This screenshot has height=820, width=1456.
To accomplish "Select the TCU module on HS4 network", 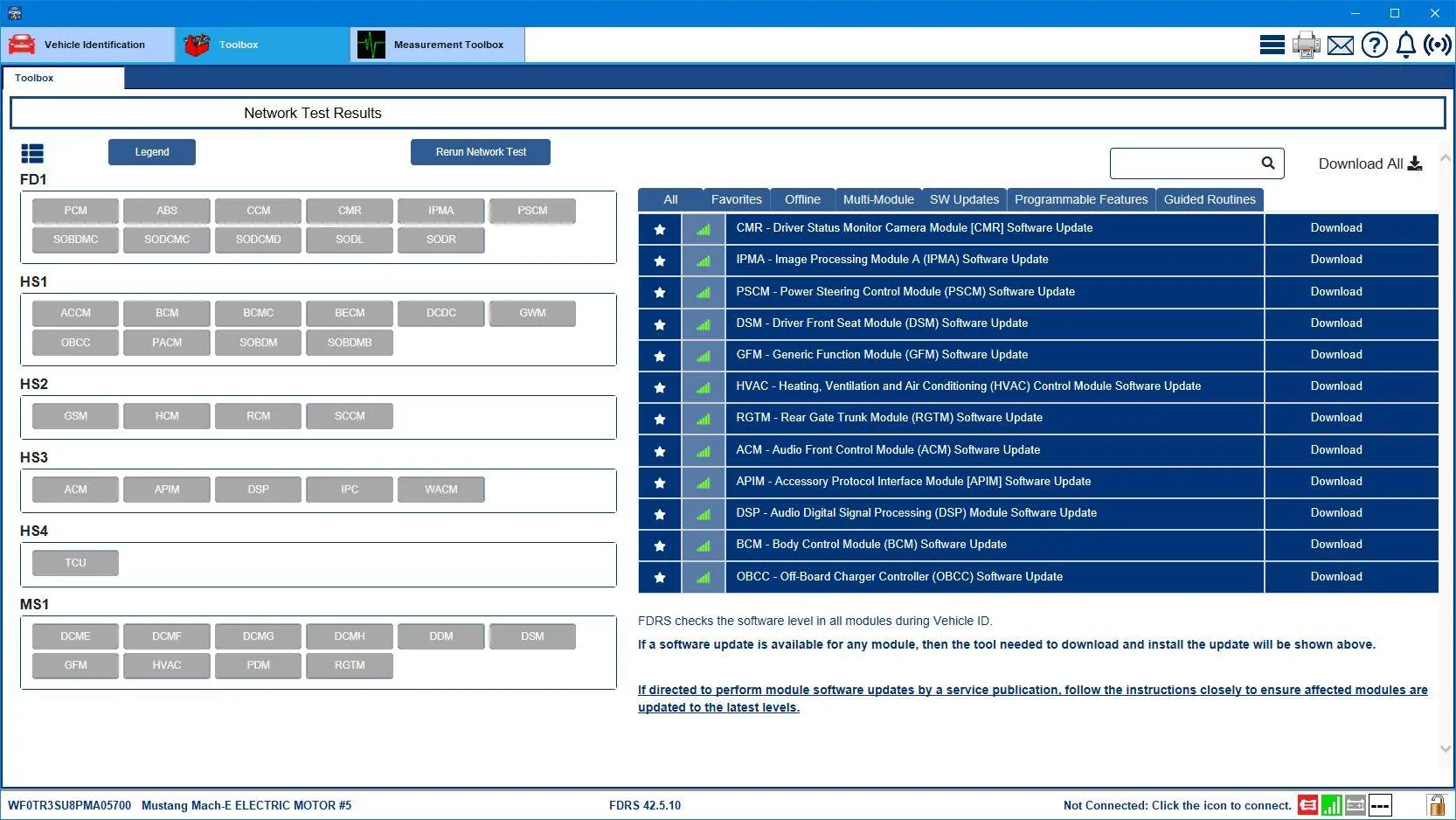I will point(75,563).
